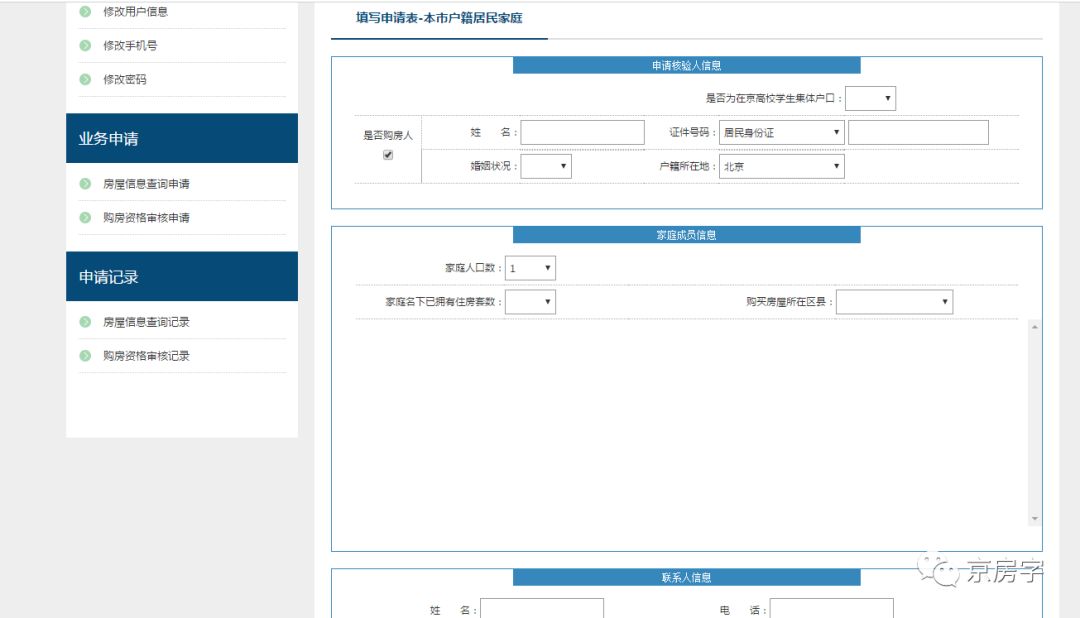Click the 姓名 input field to type
1080x618 pixels.
(580, 131)
